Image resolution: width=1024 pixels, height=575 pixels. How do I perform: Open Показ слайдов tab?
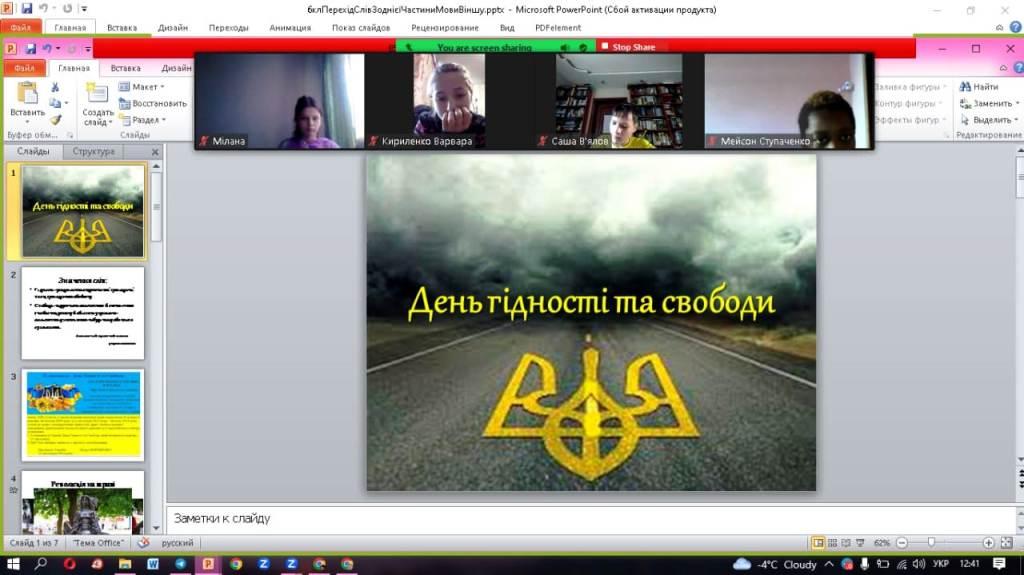(360, 27)
